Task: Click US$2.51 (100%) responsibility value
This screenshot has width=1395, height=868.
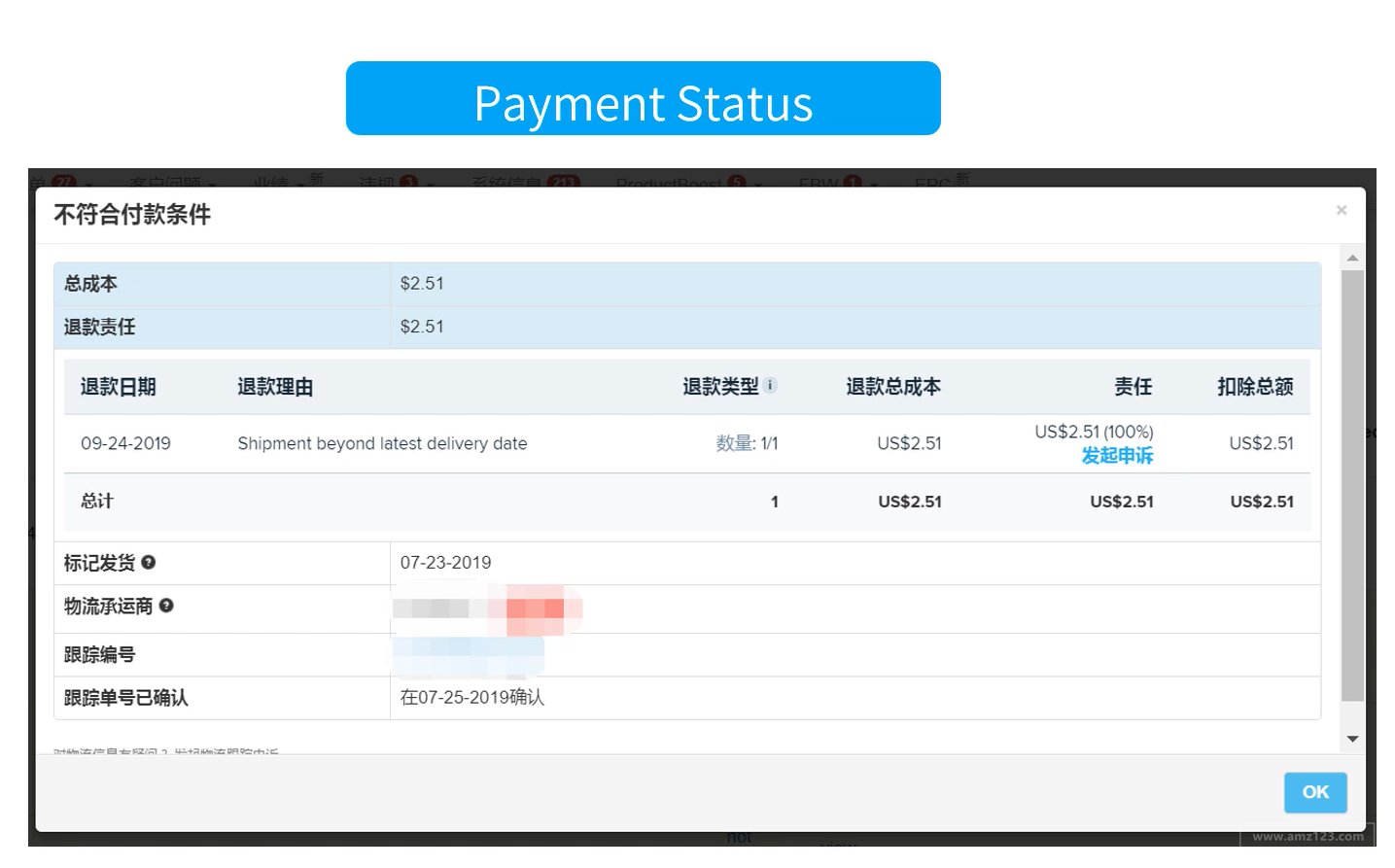Action: (1094, 432)
